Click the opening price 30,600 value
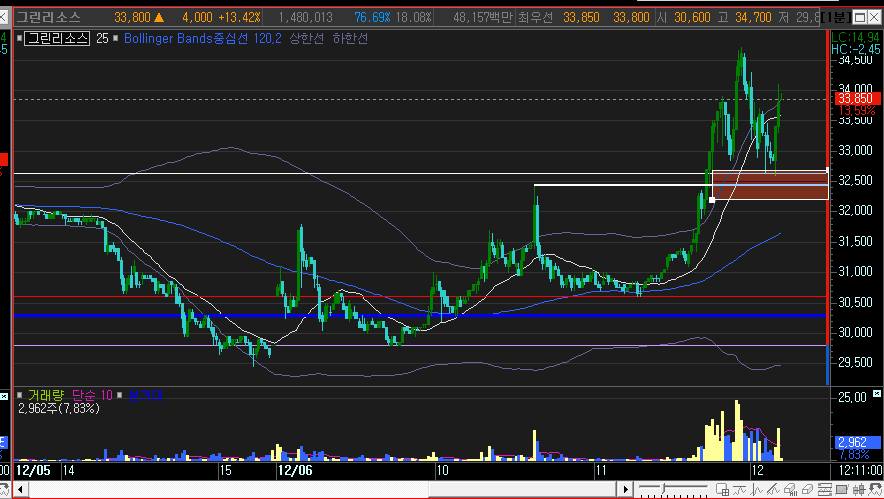Image resolution: width=884 pixels, height=499 pixels. pos(692,17)
